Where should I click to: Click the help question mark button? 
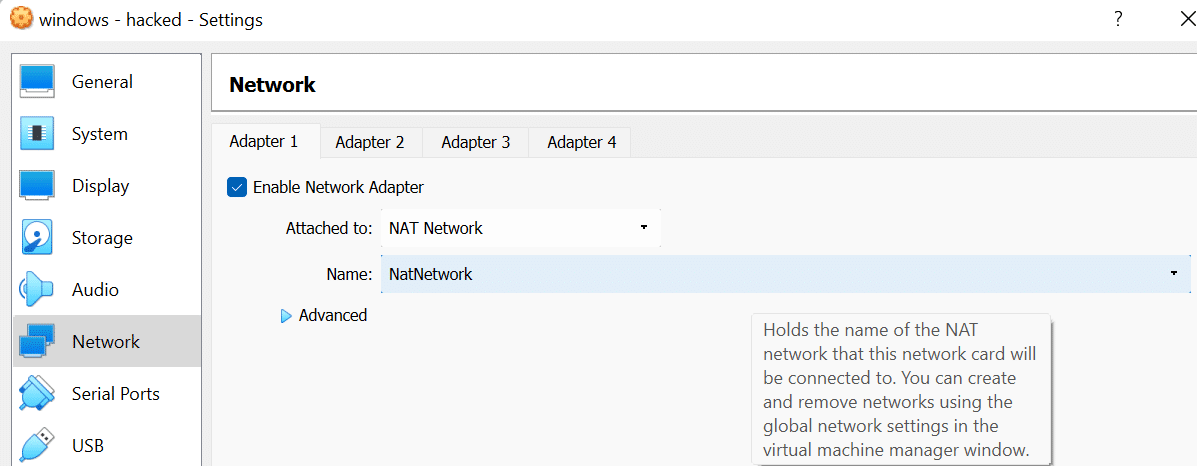(1119, 20)
